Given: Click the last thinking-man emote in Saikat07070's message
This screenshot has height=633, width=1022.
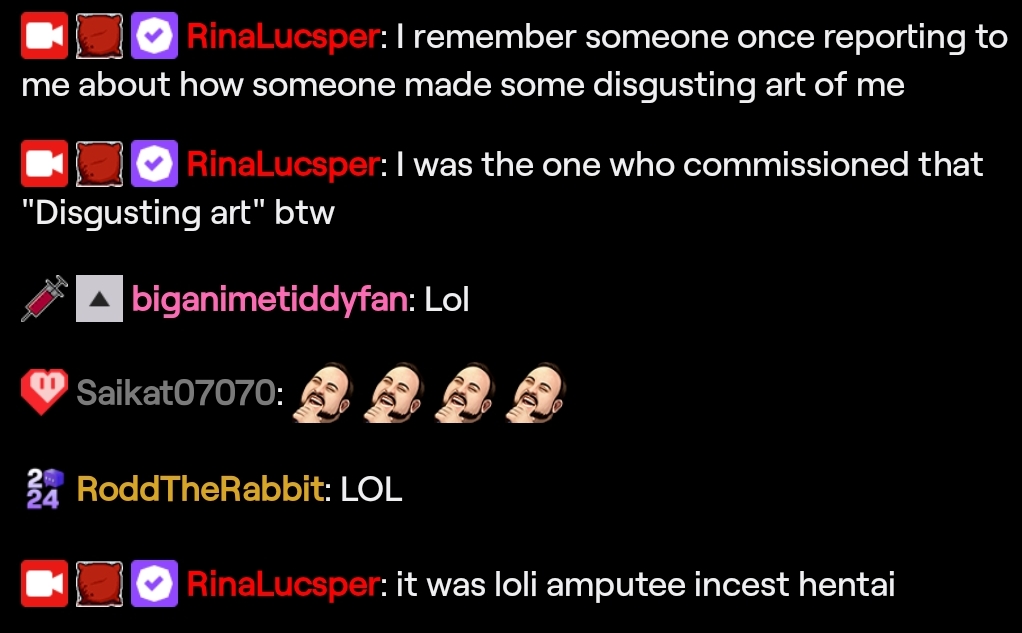Looking at the screenshot, I should tap(536, 392).
